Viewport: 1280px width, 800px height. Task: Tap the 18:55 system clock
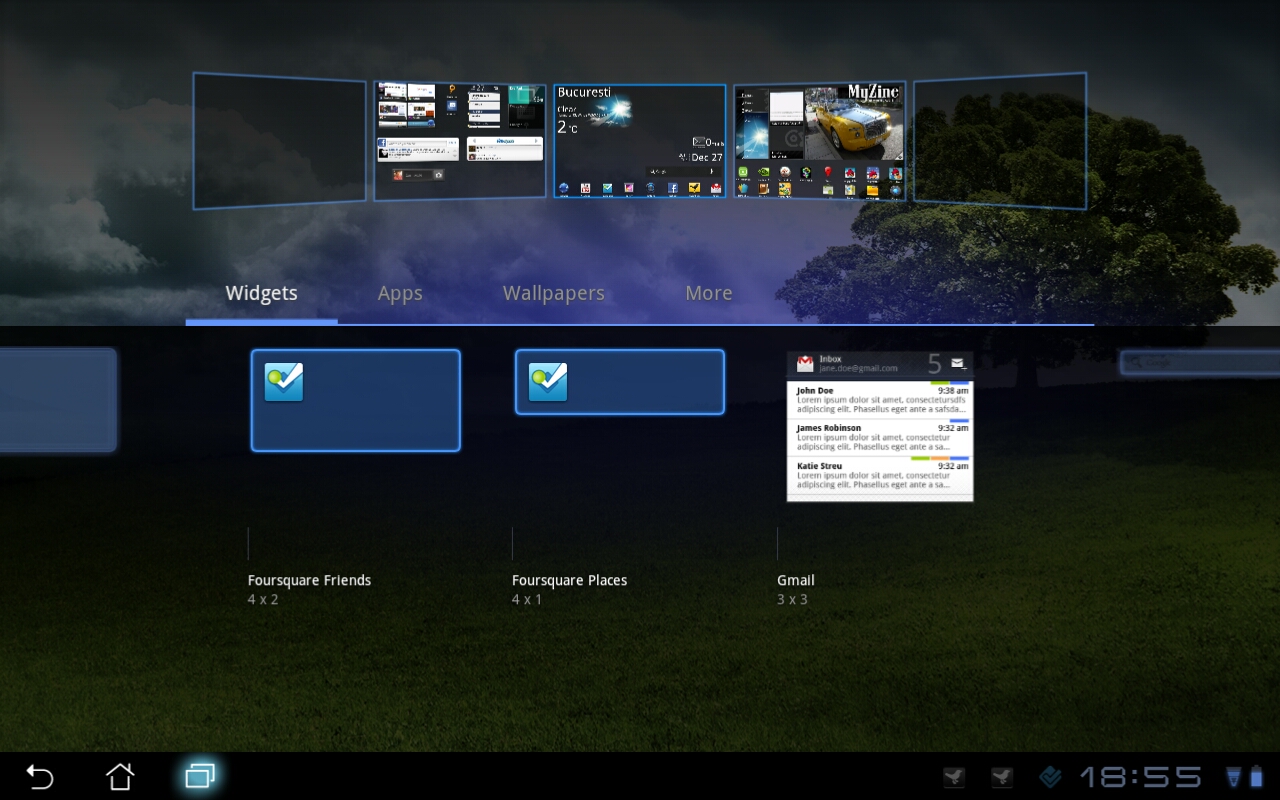1140,777
